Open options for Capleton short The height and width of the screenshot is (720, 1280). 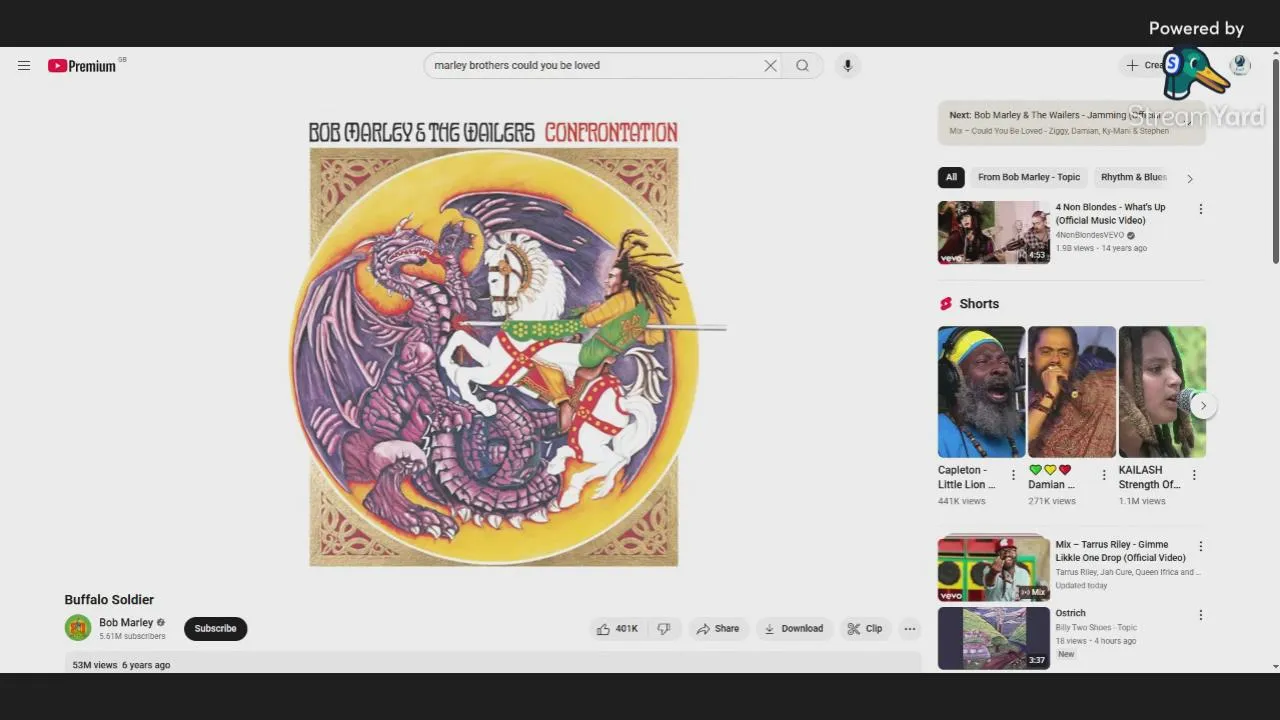pos(1013,475)
